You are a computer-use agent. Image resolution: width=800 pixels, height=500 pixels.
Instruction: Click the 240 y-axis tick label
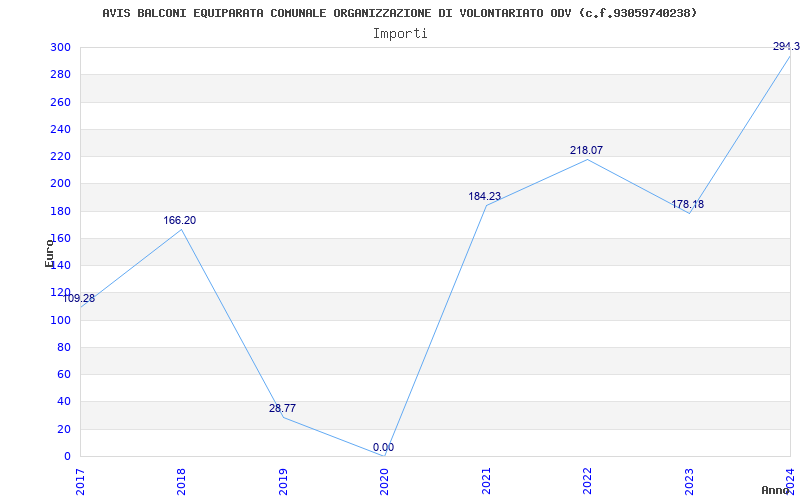tap(60, 129)
